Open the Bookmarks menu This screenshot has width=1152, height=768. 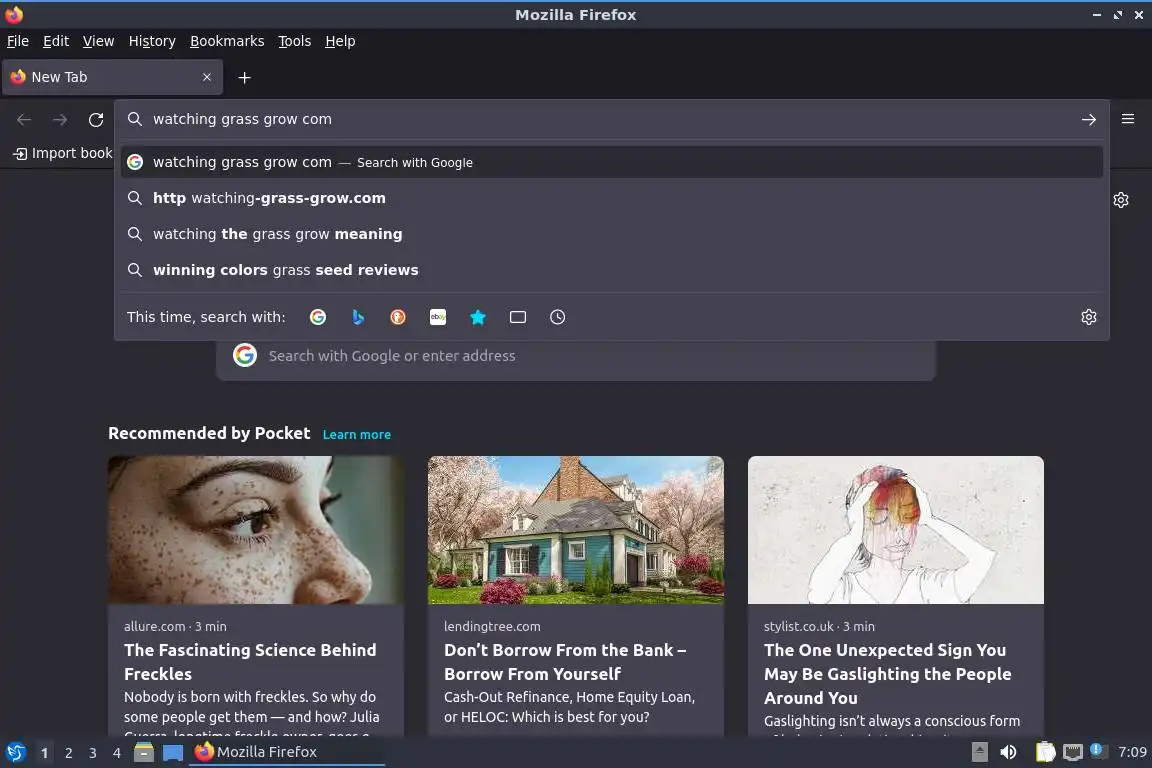[227, 41]
